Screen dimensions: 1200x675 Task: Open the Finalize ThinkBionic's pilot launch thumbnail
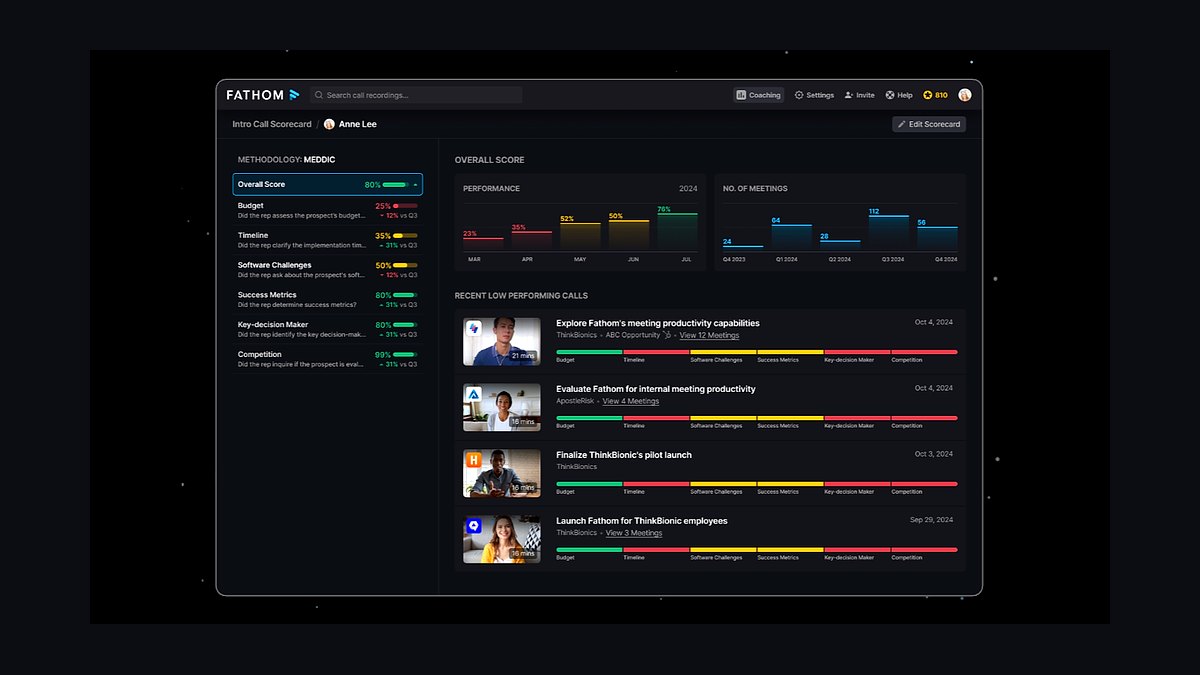(502, 473)
